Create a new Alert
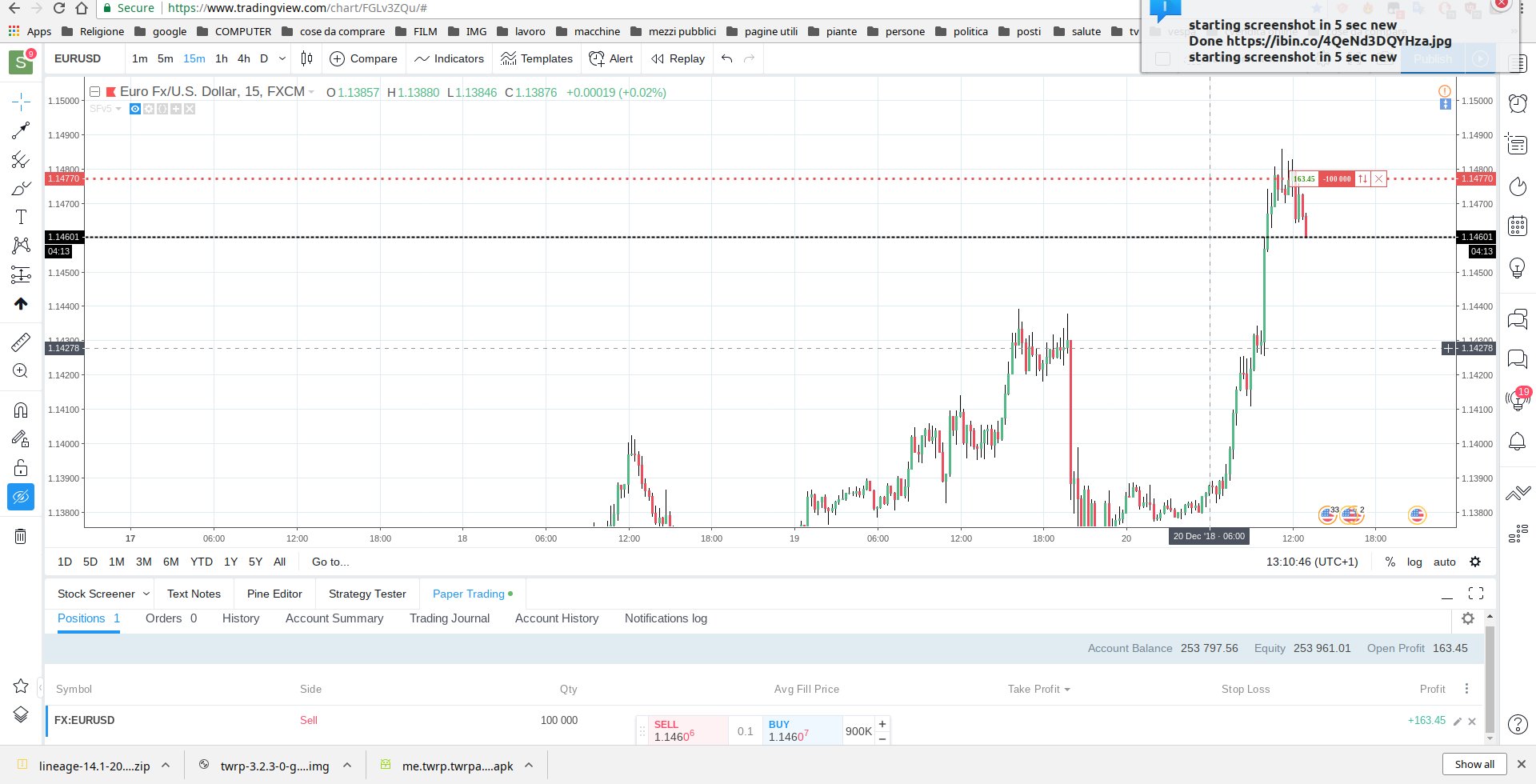1536x784 pixels. (610, 58)
